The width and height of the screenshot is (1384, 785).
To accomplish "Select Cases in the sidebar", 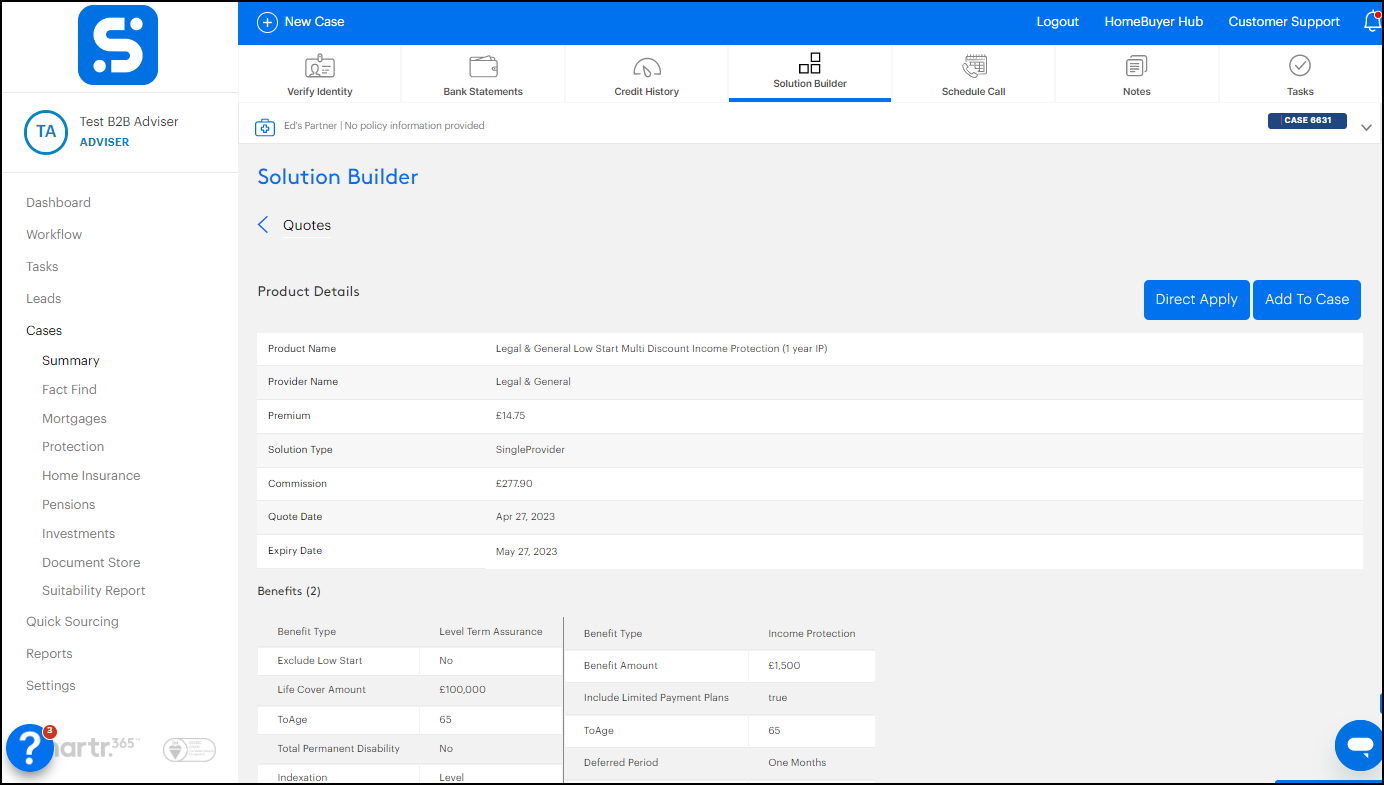I will pos(44,330).
